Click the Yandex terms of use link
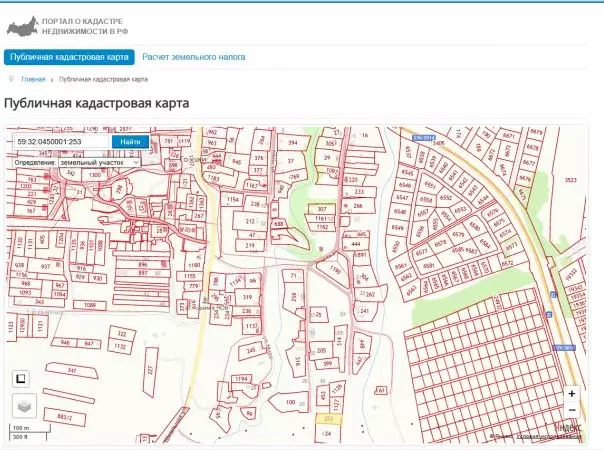The width and height of the screenshot is (604, 450). (549, 437)
